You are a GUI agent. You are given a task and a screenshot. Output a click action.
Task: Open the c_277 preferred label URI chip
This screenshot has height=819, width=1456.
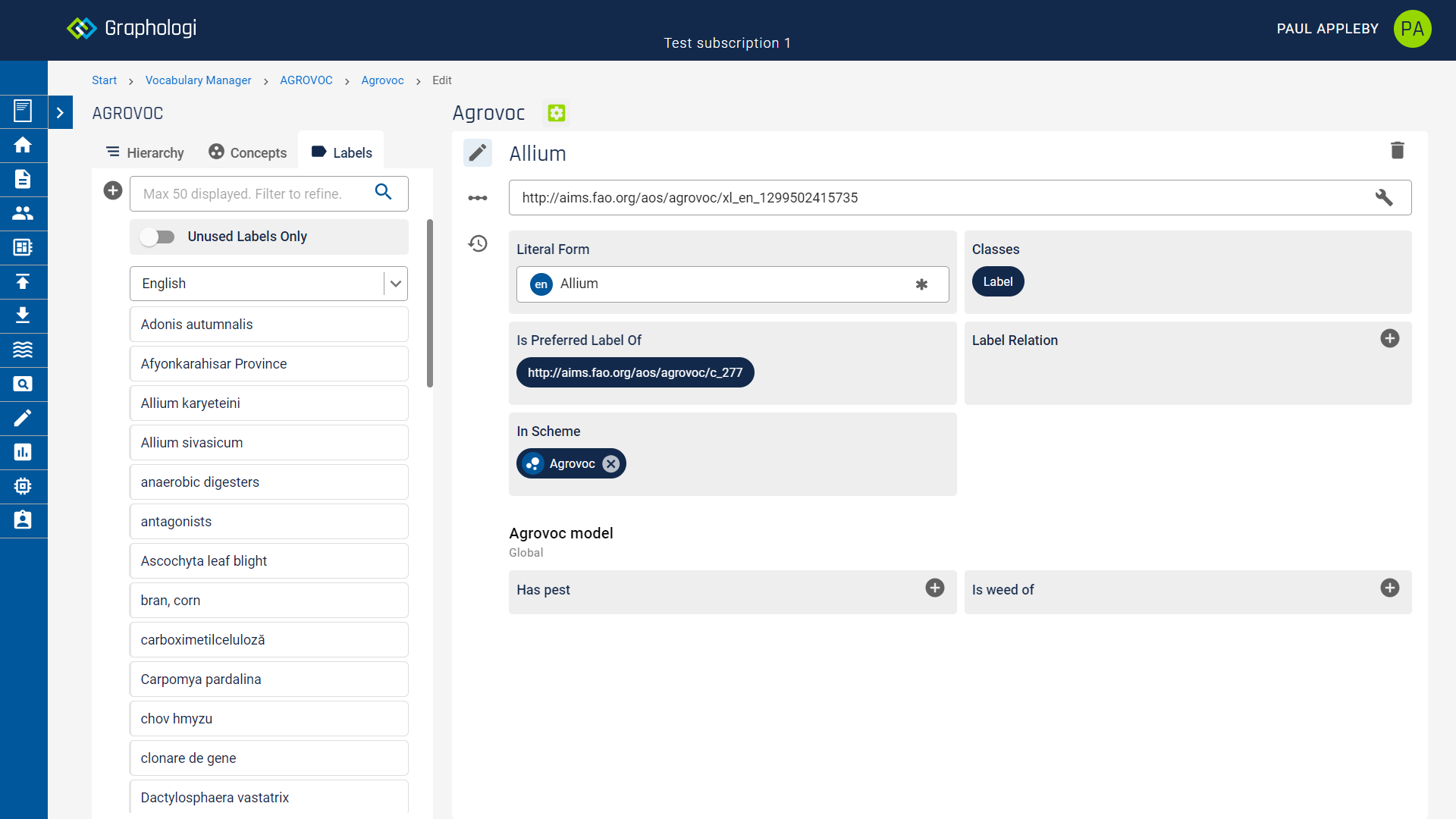tap(635, 372)
